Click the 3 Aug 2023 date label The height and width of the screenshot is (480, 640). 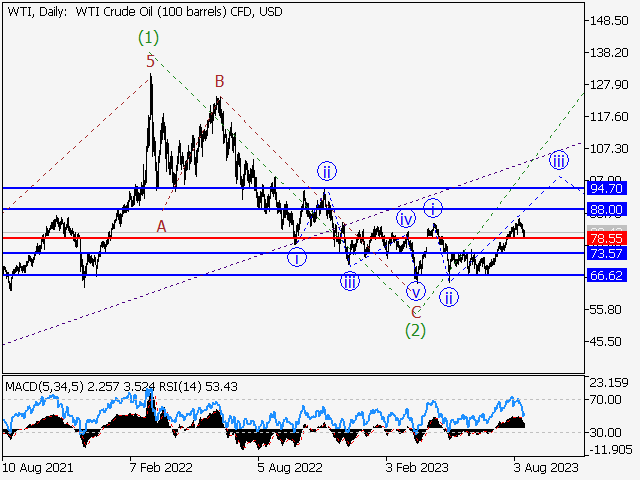(546, 467)
